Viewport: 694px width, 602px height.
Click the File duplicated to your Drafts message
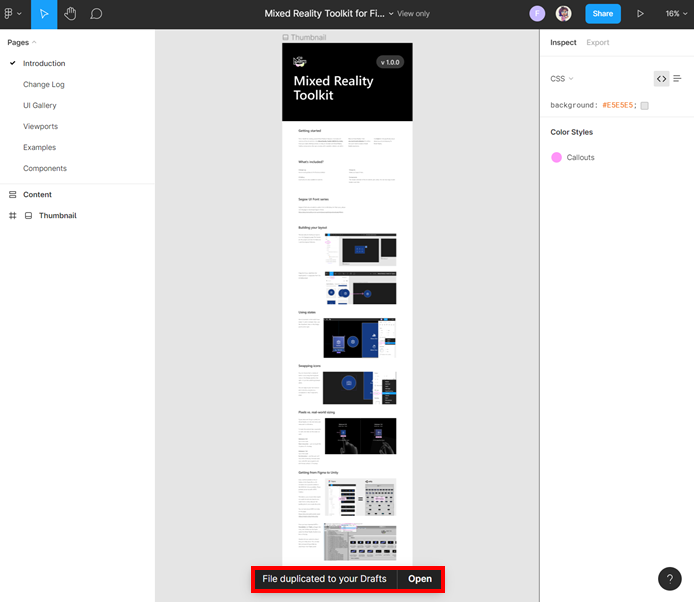(x=324, y=579)
